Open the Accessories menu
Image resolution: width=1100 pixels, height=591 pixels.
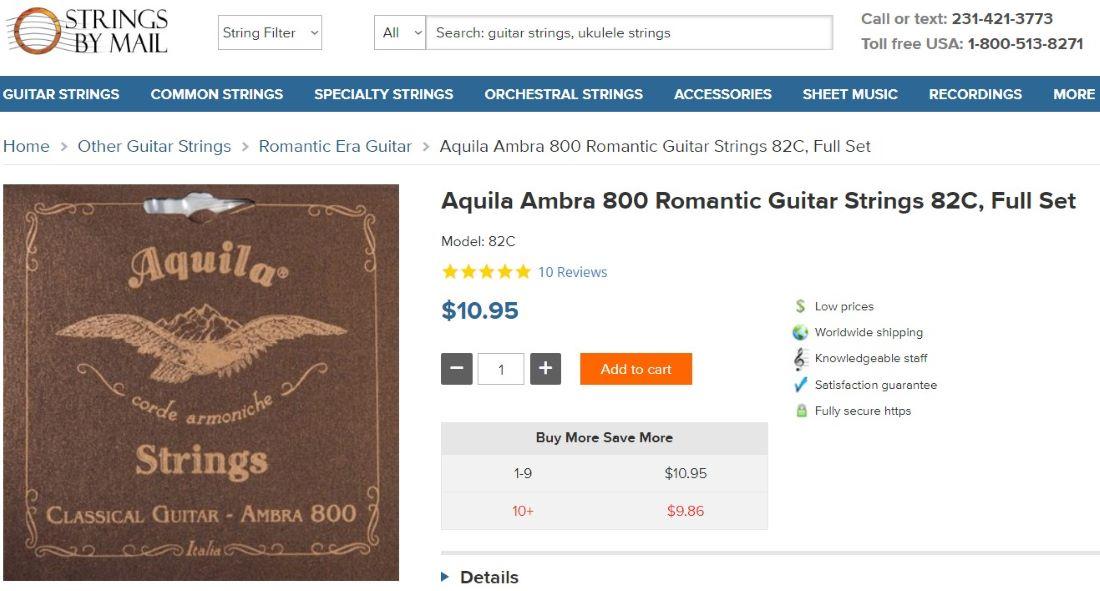pyautogui.click(x=722, y=94)
